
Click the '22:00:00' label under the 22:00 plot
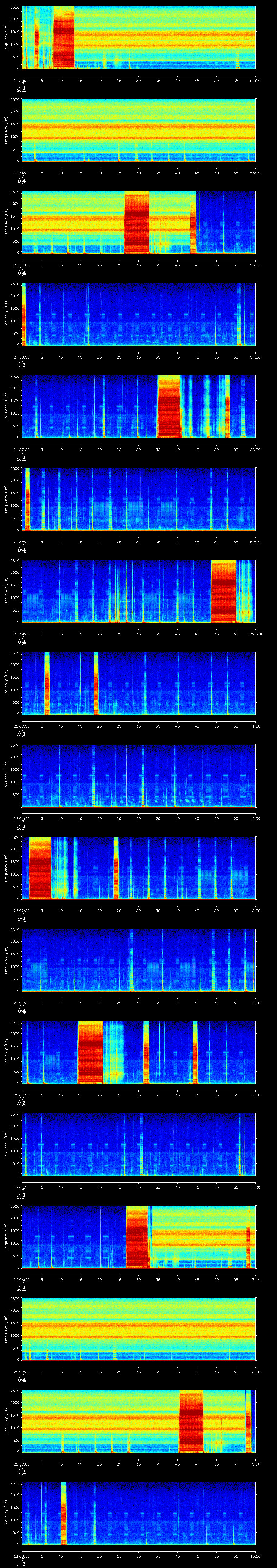coord(22,726)
